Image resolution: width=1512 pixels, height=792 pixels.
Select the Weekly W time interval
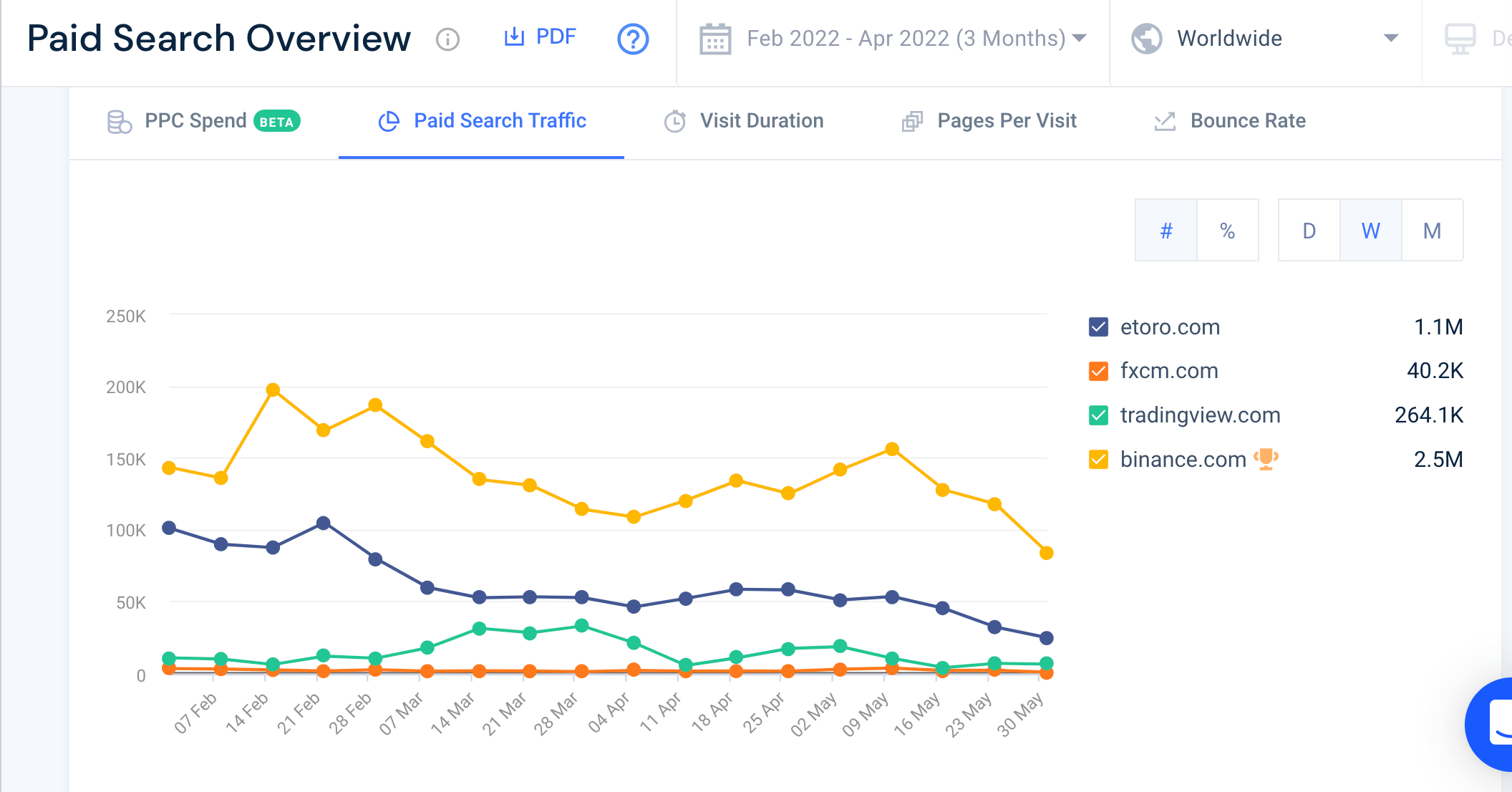(1371, 232)
